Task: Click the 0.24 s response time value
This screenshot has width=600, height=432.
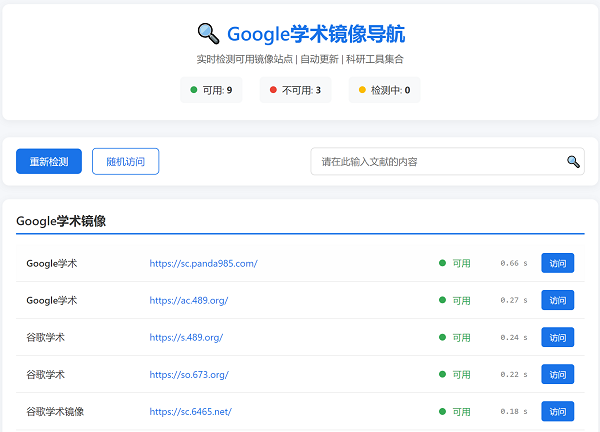Action: pos(514,337)
